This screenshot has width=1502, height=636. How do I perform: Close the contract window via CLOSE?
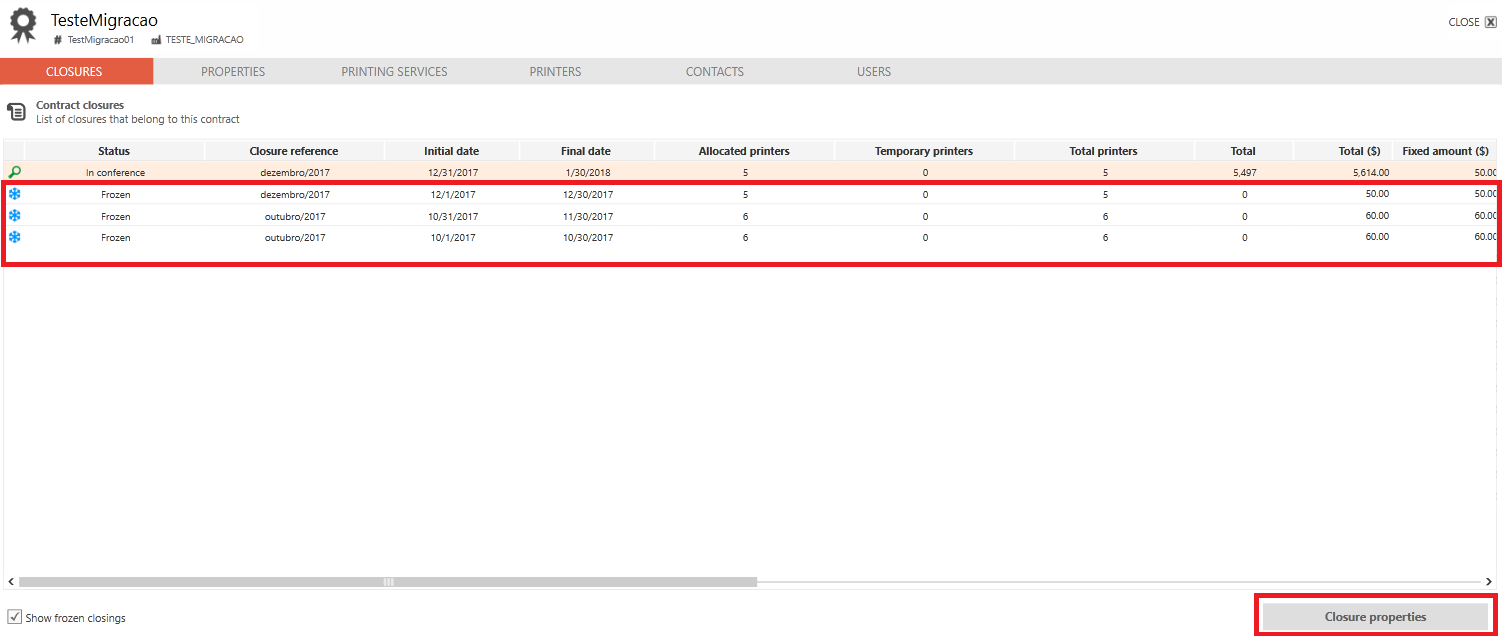(1472, 22)
